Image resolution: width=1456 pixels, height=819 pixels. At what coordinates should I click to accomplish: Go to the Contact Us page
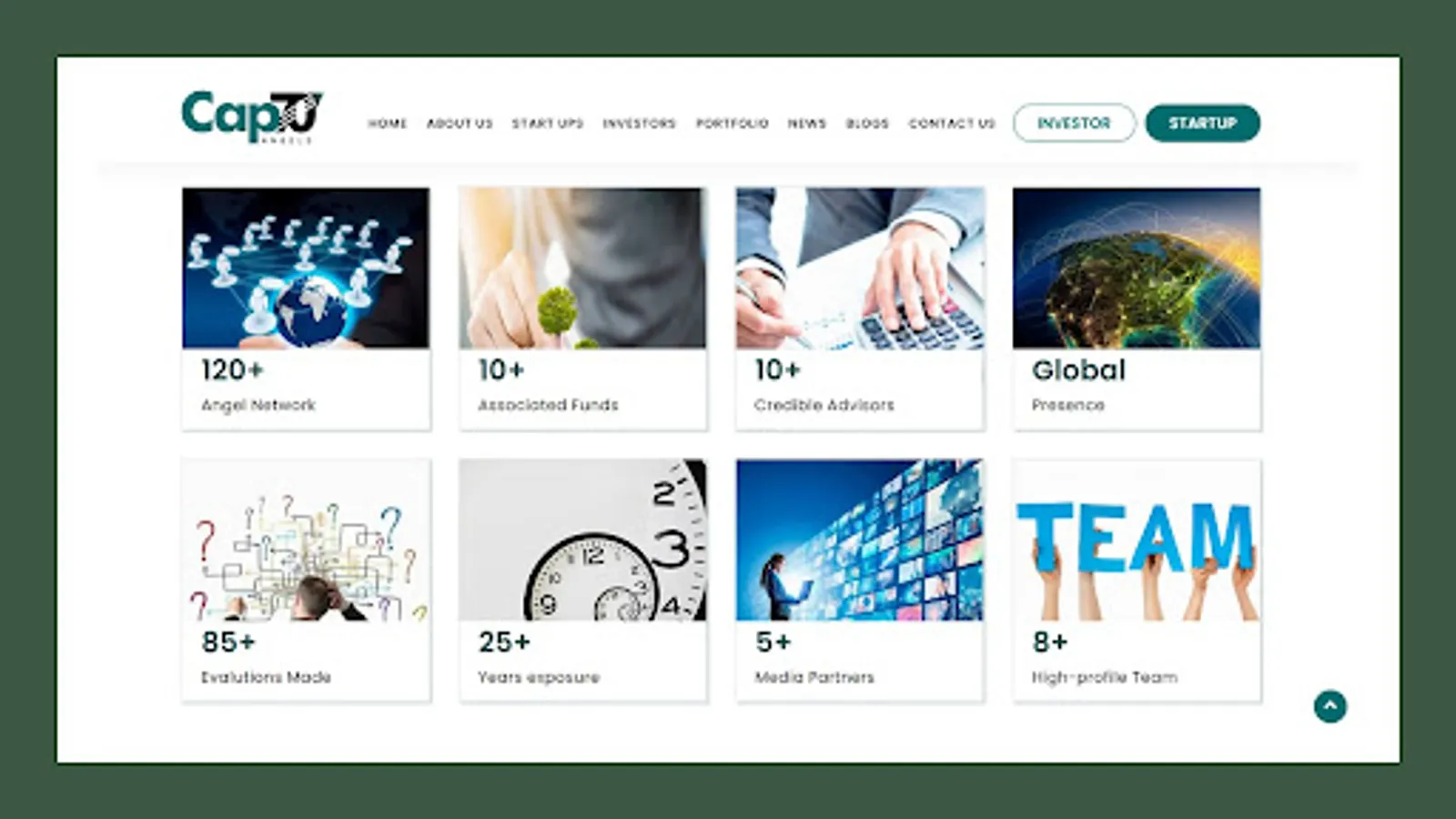point(952,123)
